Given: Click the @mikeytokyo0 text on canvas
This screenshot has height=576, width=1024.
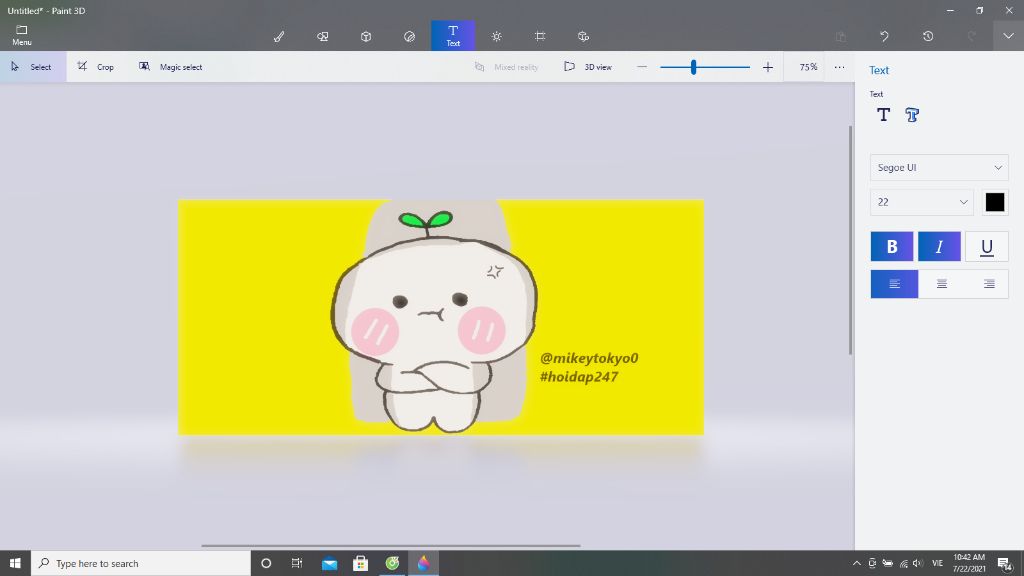Looking at the screenshot, I should [x=589, y=358].
